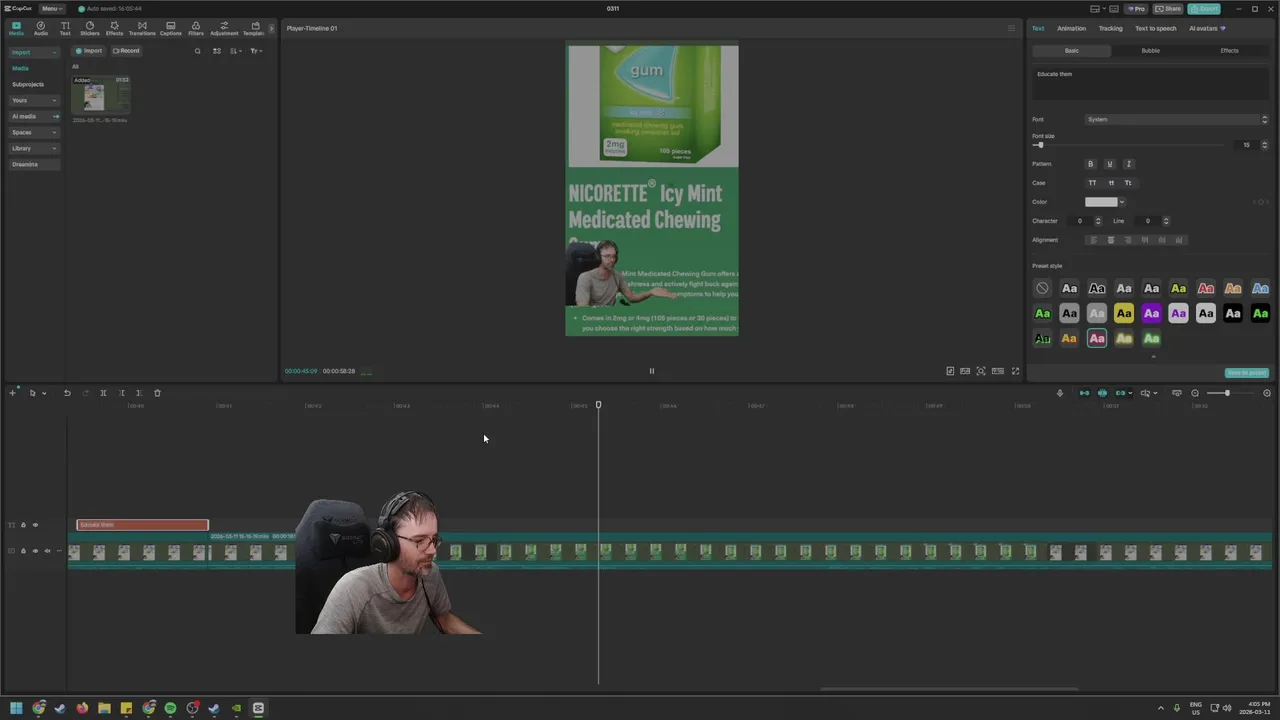
Task: Open the Filters panel
Action: (196, 28)
